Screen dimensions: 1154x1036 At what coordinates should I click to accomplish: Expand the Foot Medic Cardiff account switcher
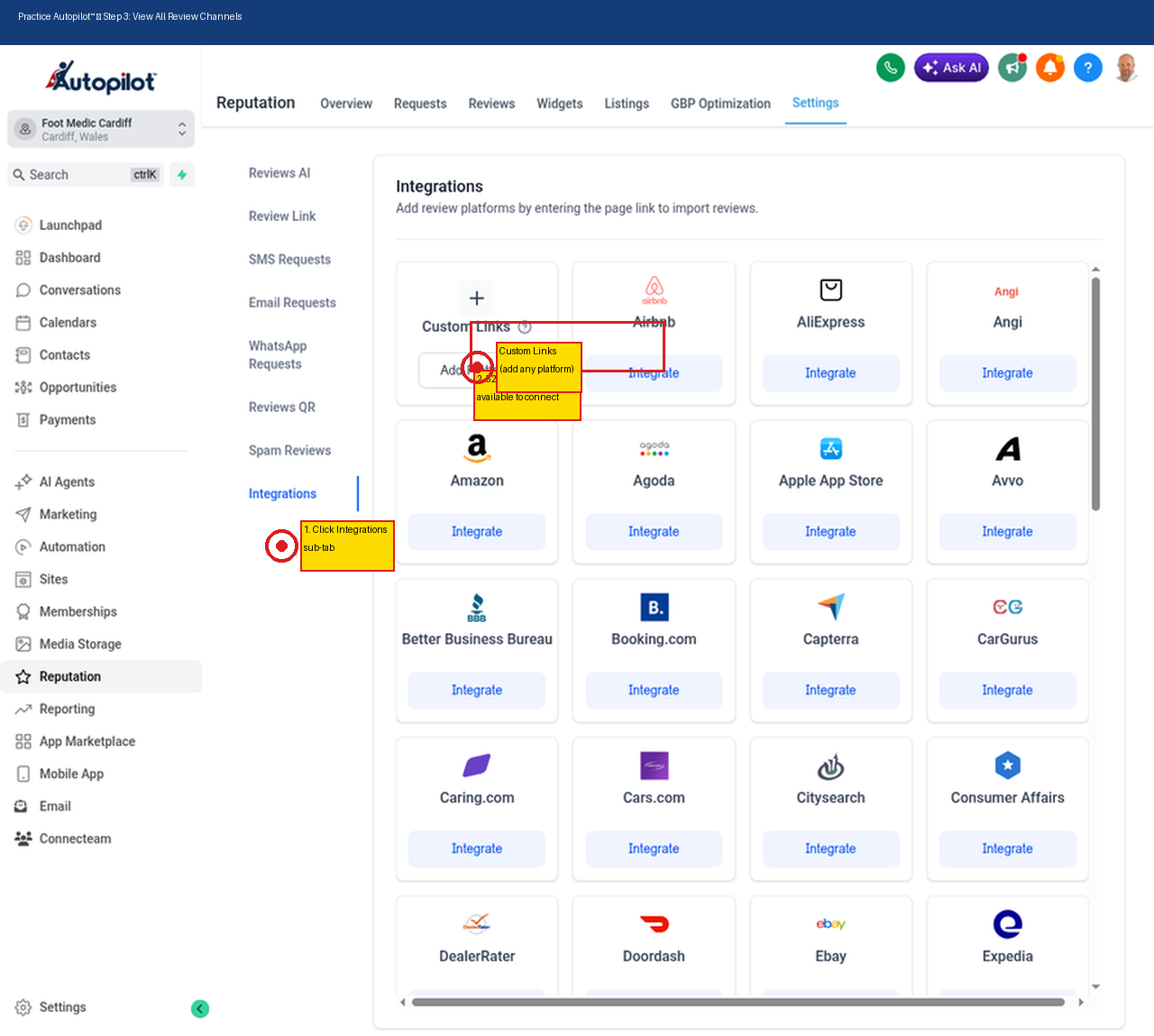101,129
